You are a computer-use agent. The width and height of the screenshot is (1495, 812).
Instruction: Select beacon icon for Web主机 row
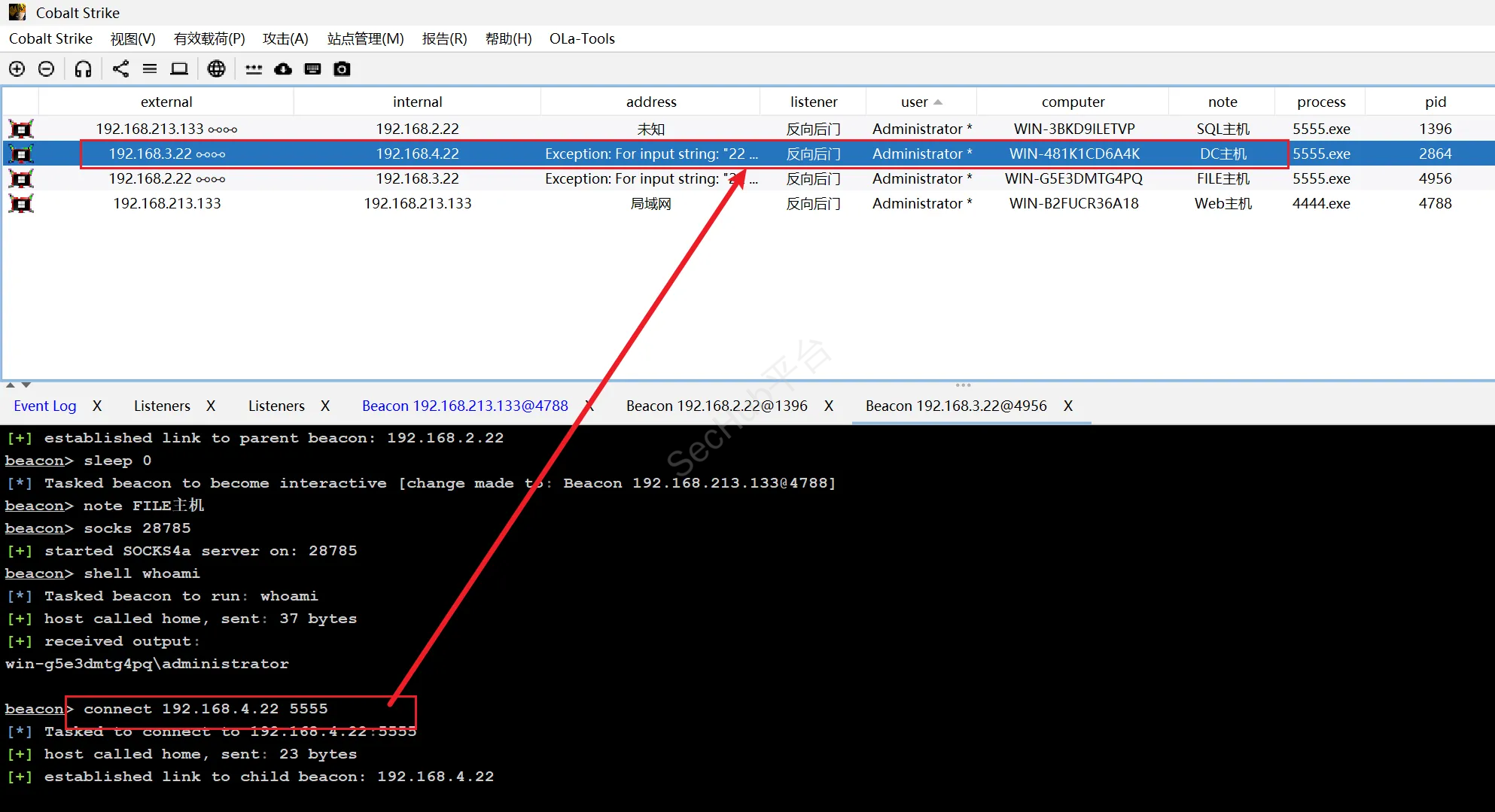(21, 203)
